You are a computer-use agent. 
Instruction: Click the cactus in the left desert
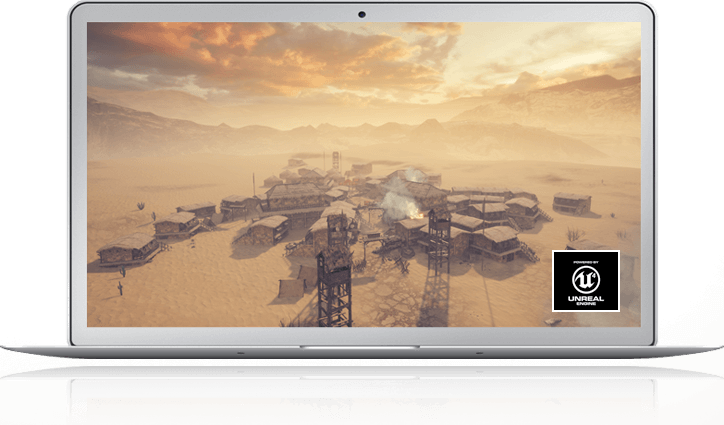[x=121, y=286]
